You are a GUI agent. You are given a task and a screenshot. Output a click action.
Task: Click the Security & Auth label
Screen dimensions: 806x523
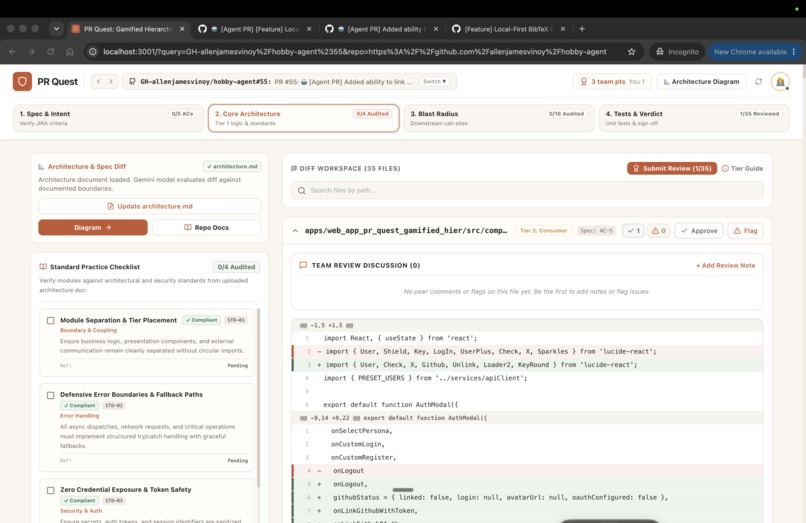pyautogui.click(x=81, y=511)
